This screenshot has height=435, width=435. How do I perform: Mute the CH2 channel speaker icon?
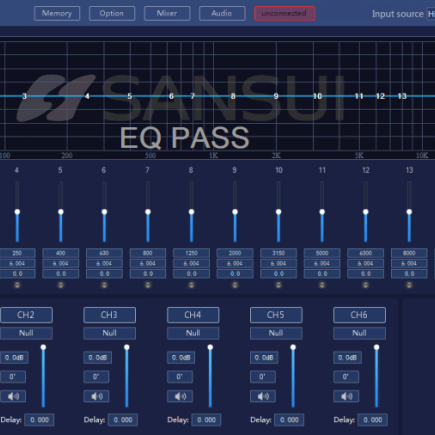13,396
